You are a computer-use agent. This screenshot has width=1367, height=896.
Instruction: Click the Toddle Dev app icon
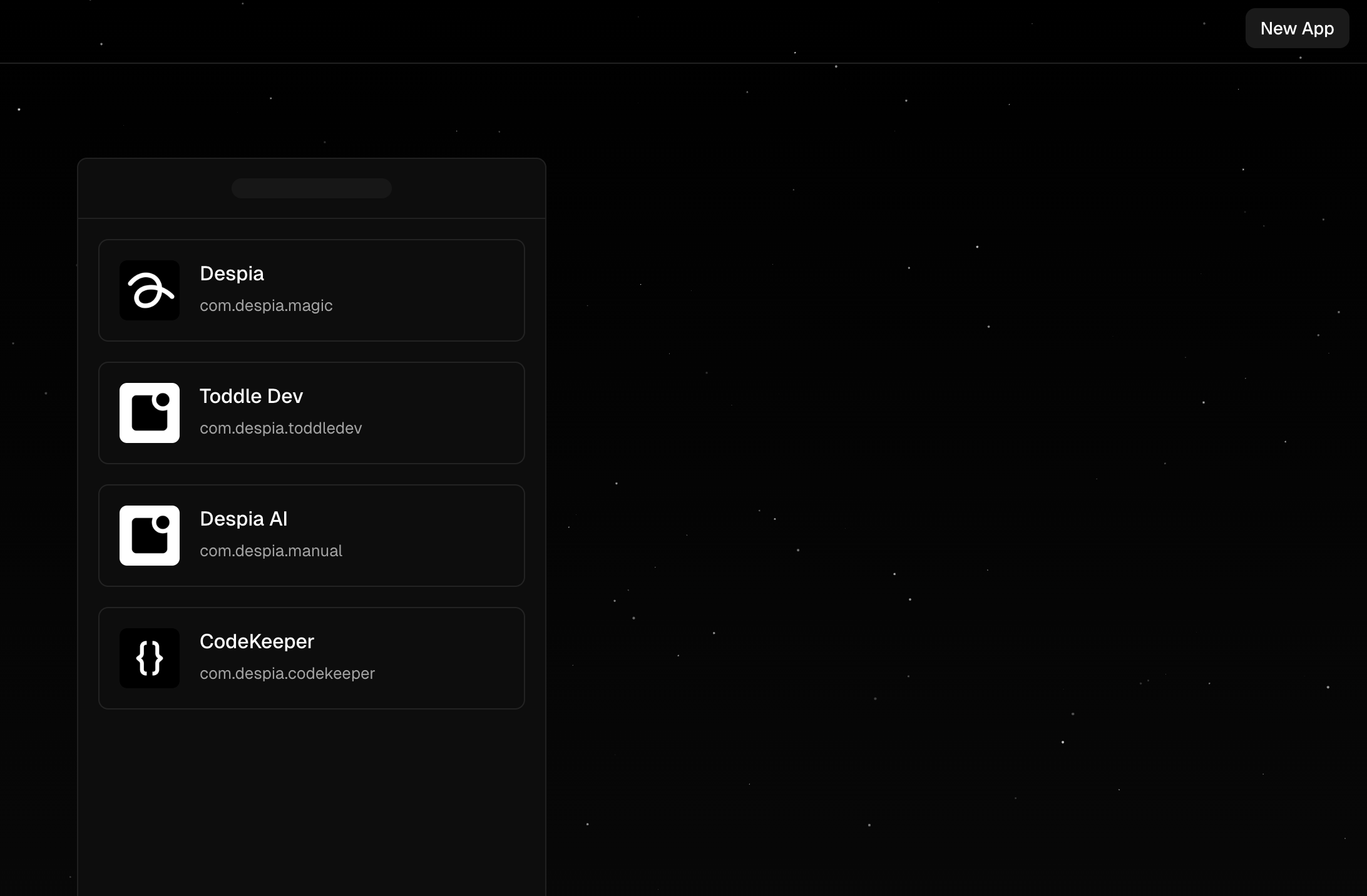point(149,413)
